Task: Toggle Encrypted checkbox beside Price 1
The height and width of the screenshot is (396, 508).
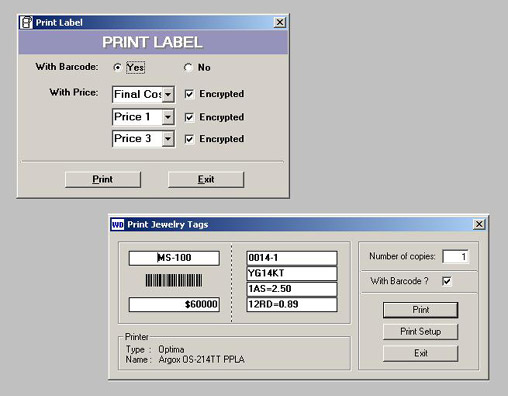Action: [x=189, y=117]
